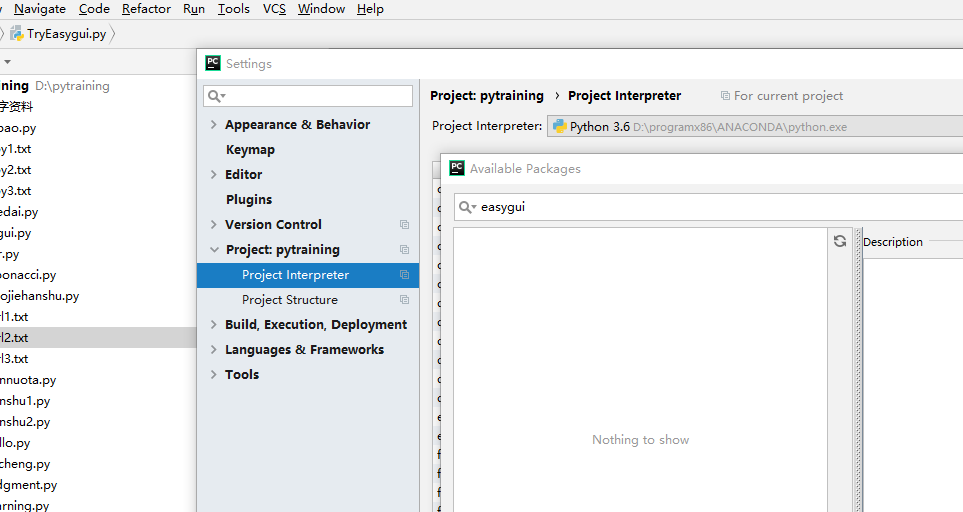
Task: Focus the Settings search field
Action: [x=308, y=96]
